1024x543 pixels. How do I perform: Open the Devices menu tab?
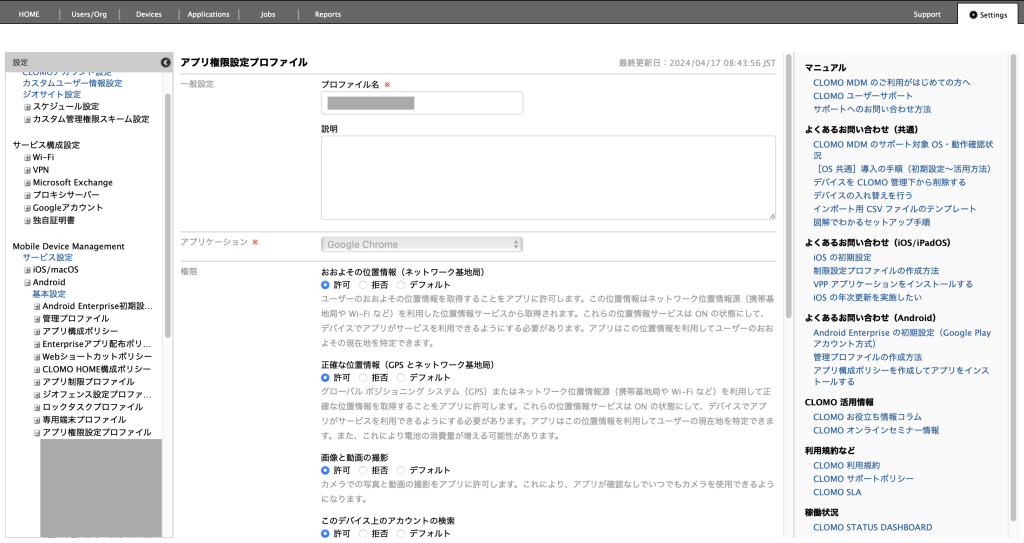point(148,15)
